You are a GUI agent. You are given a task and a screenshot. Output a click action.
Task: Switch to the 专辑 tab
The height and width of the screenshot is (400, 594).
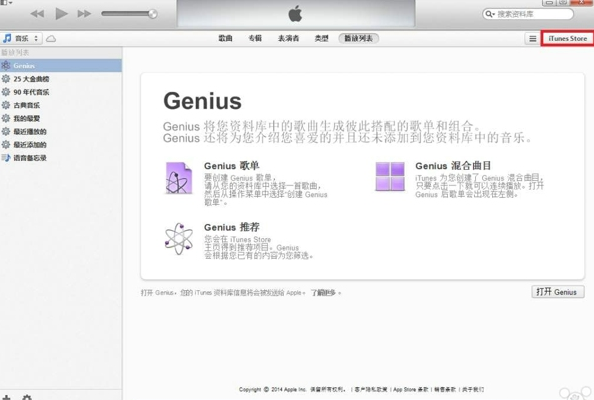point(255,38)
